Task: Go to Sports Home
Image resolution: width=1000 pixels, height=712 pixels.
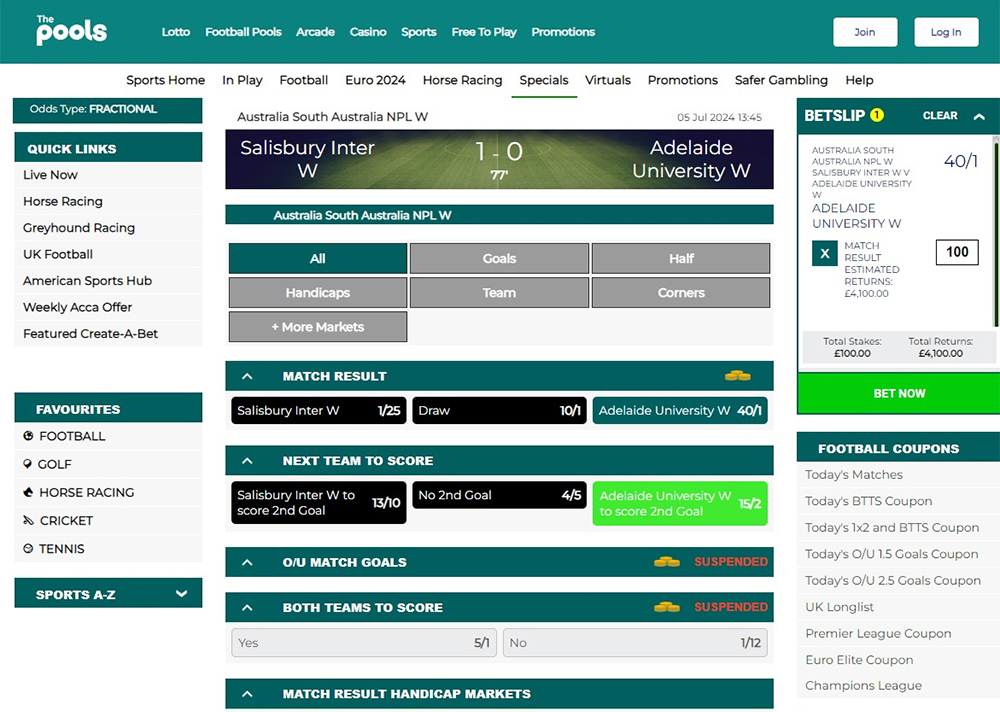Action: 166,80
